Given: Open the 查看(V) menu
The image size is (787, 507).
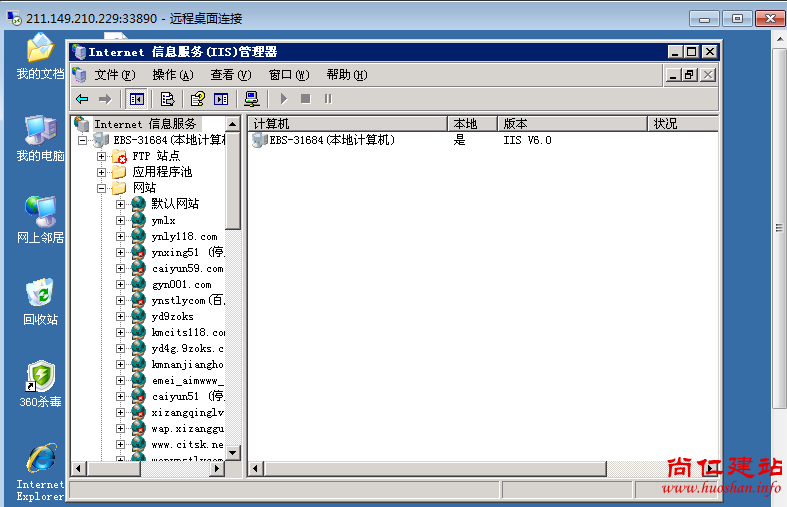Looking at the screenshot, I should (230, 75).
